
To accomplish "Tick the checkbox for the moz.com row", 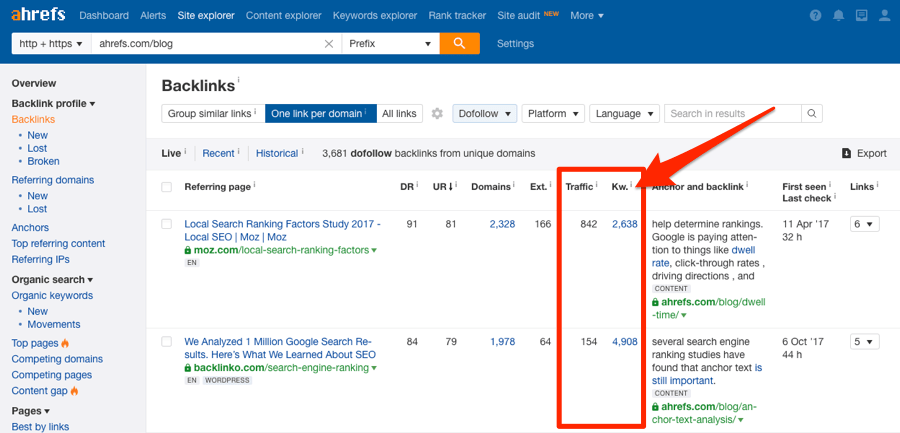I will click(x=166, y=224).
